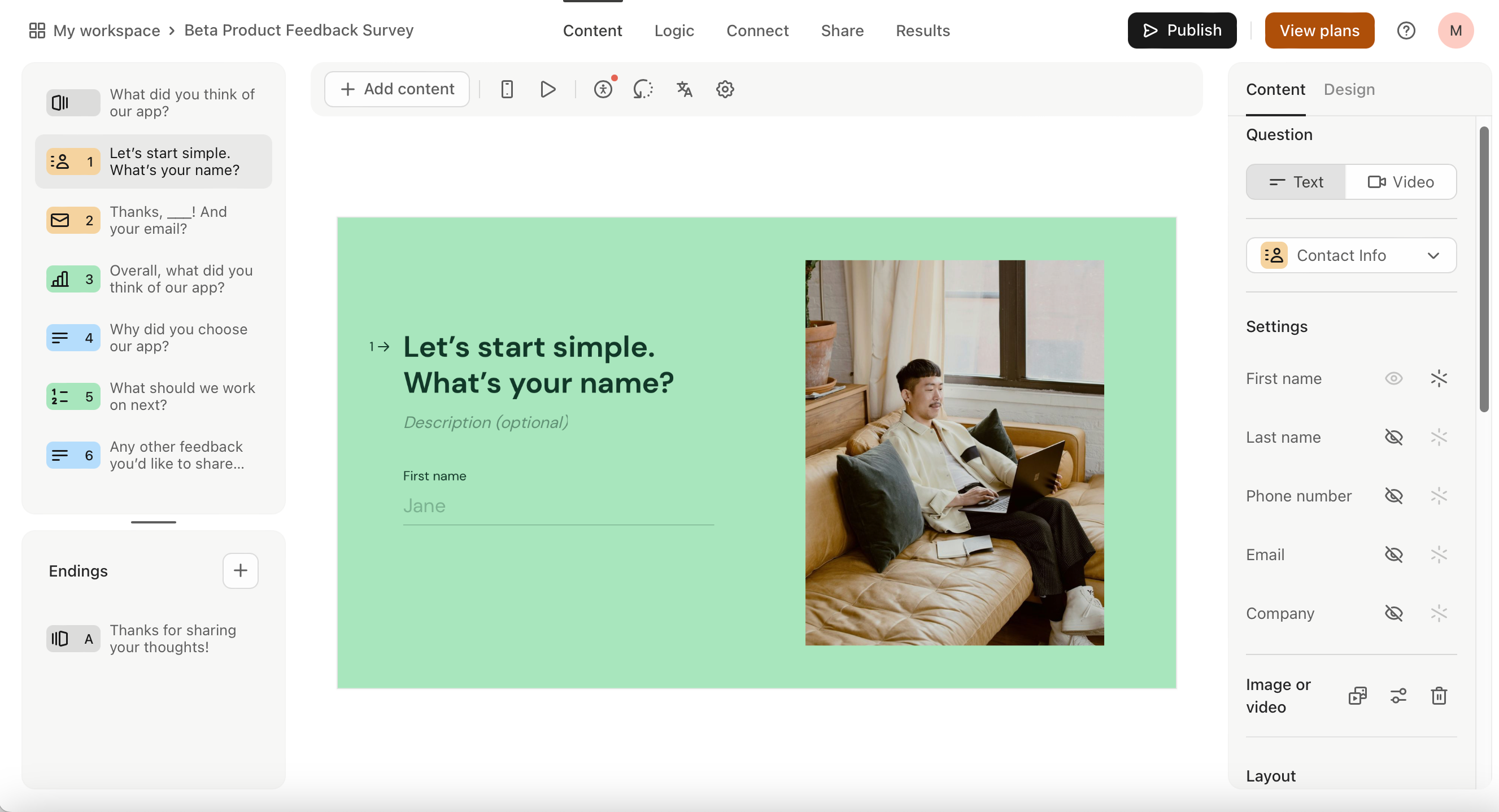Delete the question image with the trash icon

click(1439, 696)
